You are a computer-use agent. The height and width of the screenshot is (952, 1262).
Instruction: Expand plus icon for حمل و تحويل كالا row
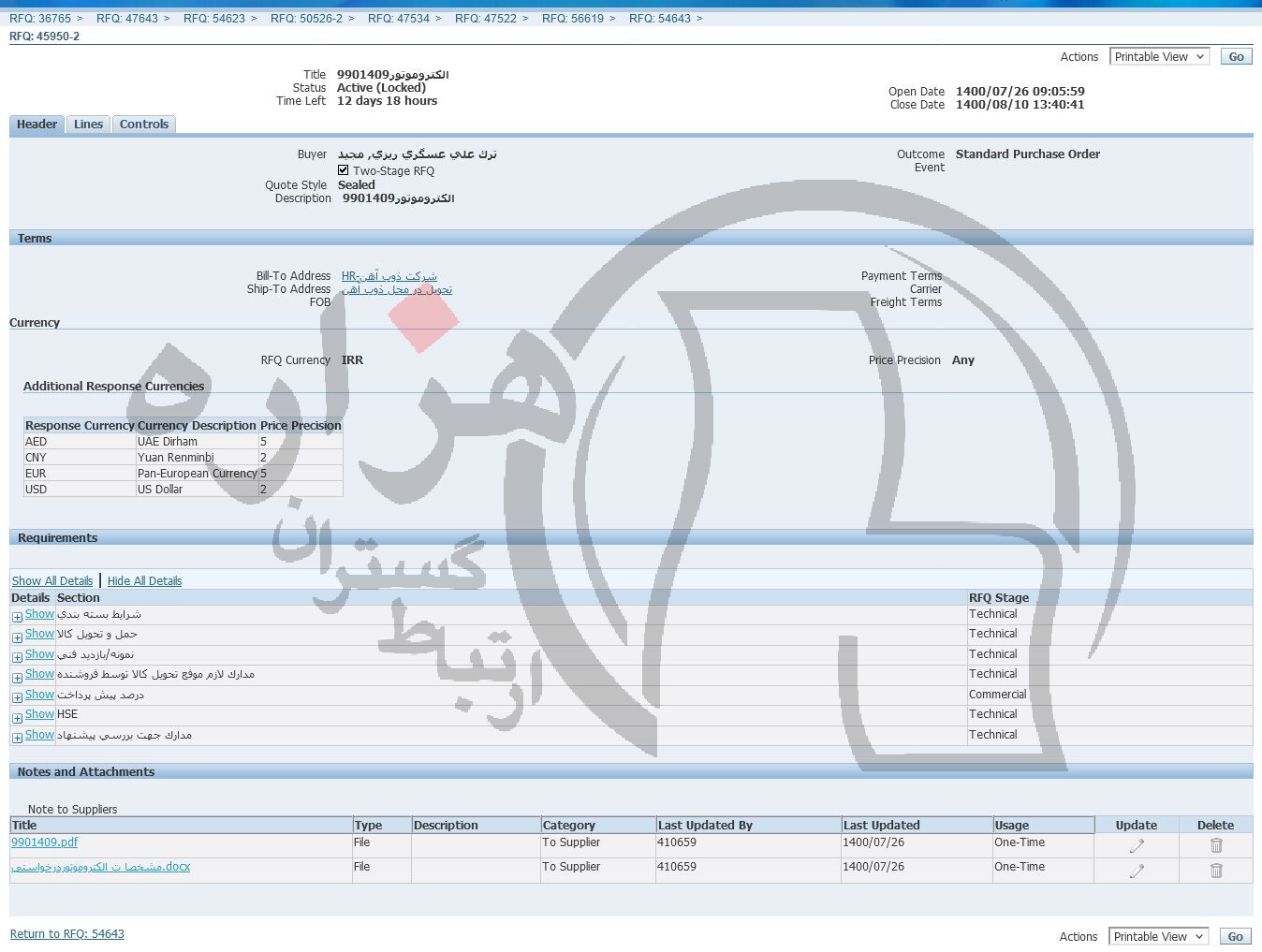(17, 637)
